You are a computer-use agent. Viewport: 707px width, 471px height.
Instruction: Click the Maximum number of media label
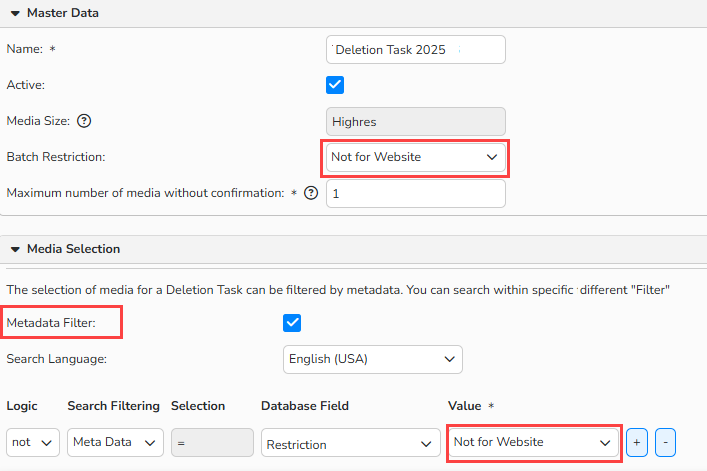tap(145, 193)
